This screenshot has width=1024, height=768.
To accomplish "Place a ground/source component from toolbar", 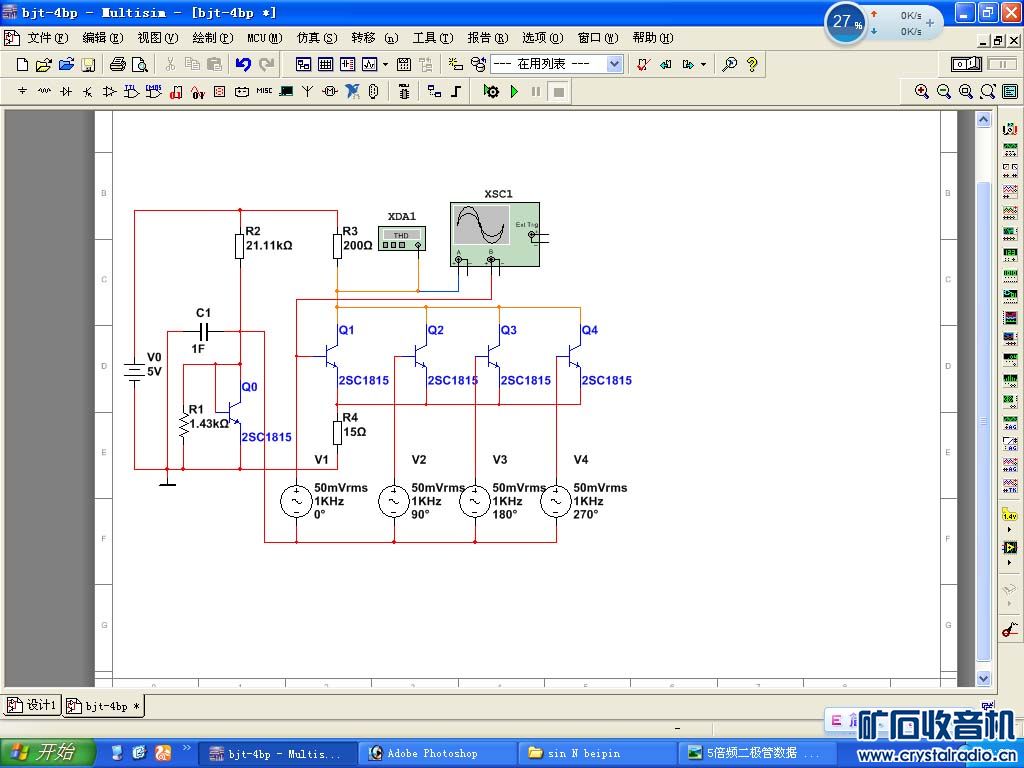I will tap(23, 92).
